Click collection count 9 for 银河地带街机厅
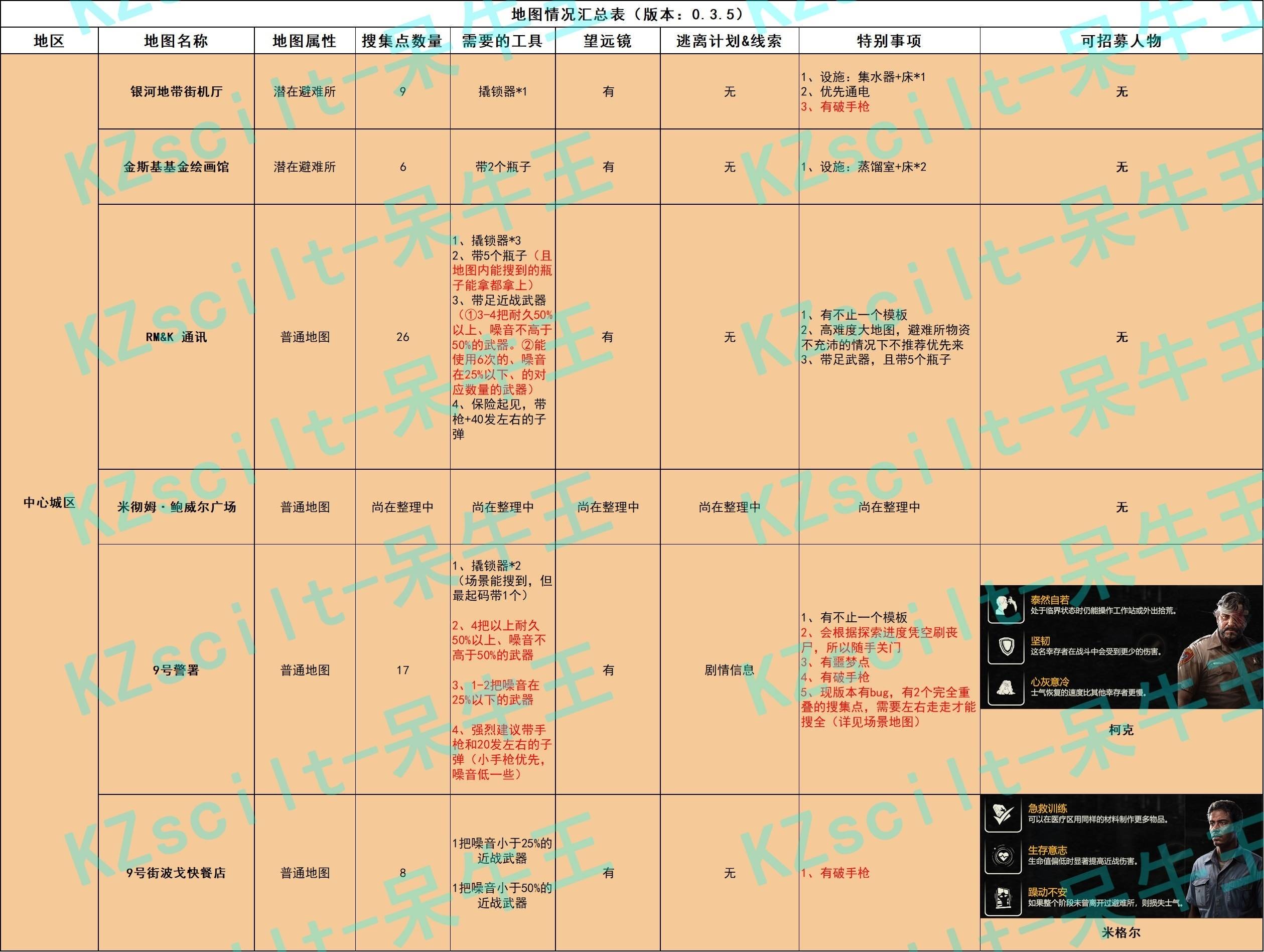Viewport: 1264px width, 952px height. pyautogui.click(x=403, y=91)
